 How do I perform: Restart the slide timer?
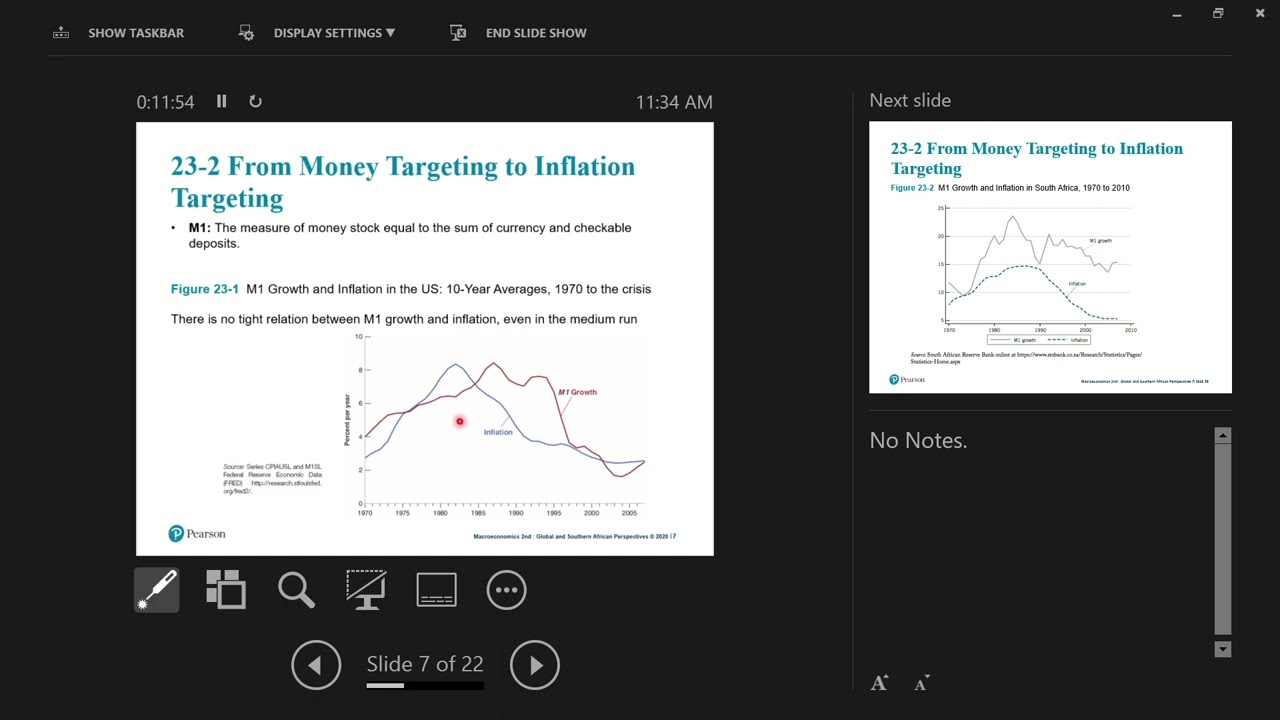point(255,101)
